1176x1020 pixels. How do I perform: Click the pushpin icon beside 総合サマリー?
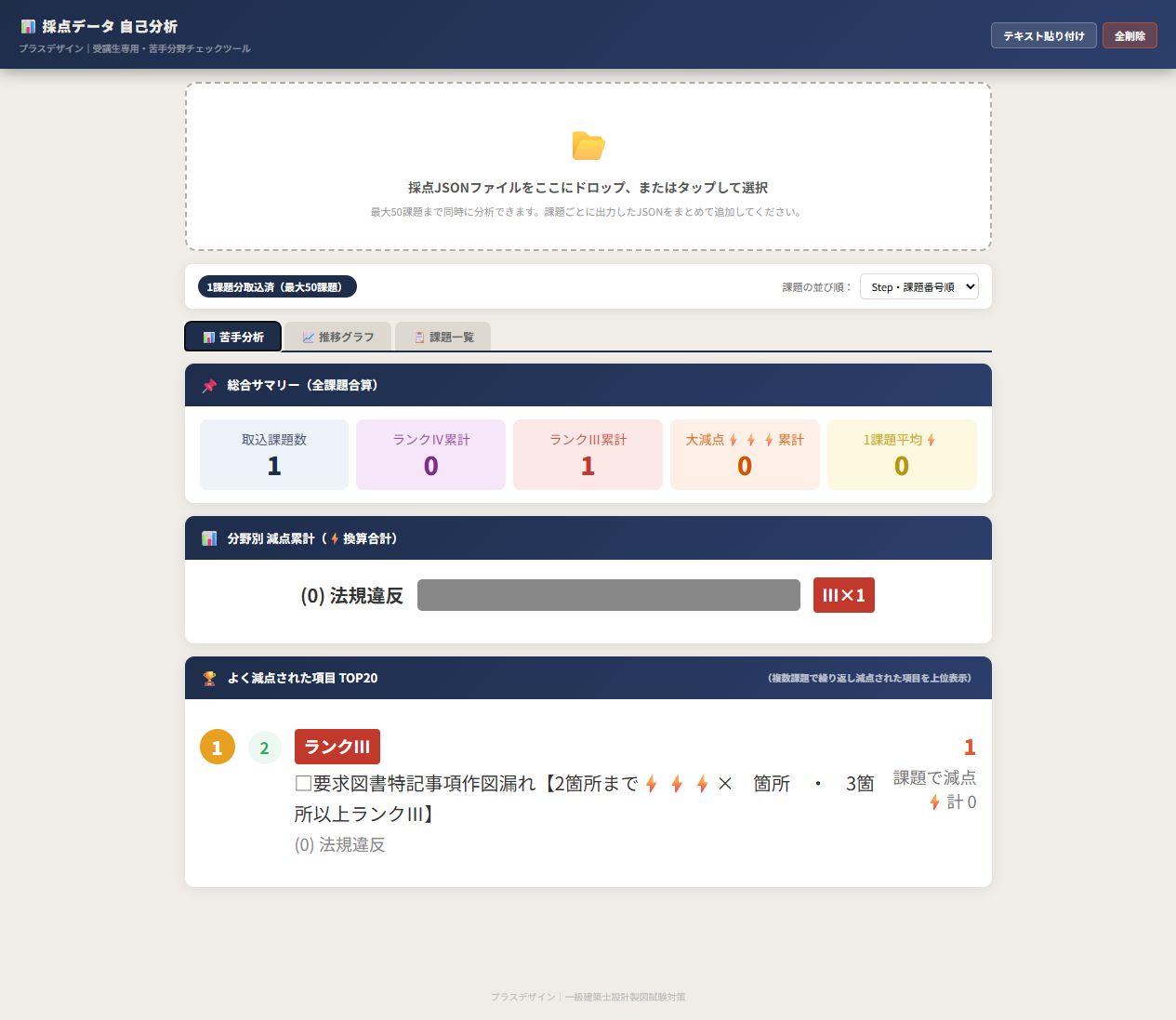click(x=209, y=385)
